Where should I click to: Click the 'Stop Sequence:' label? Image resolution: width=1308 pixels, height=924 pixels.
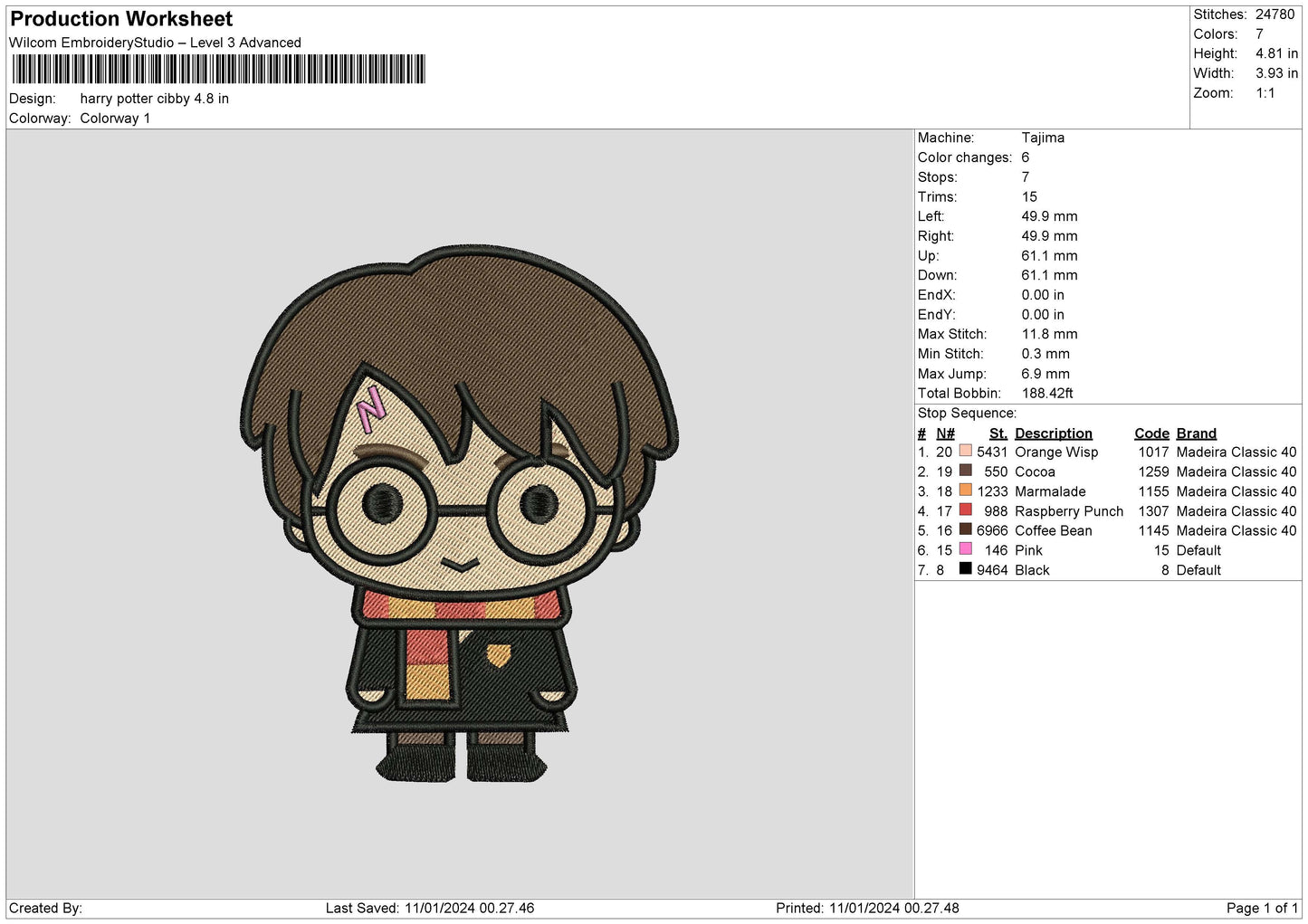[x=967, y=414]
